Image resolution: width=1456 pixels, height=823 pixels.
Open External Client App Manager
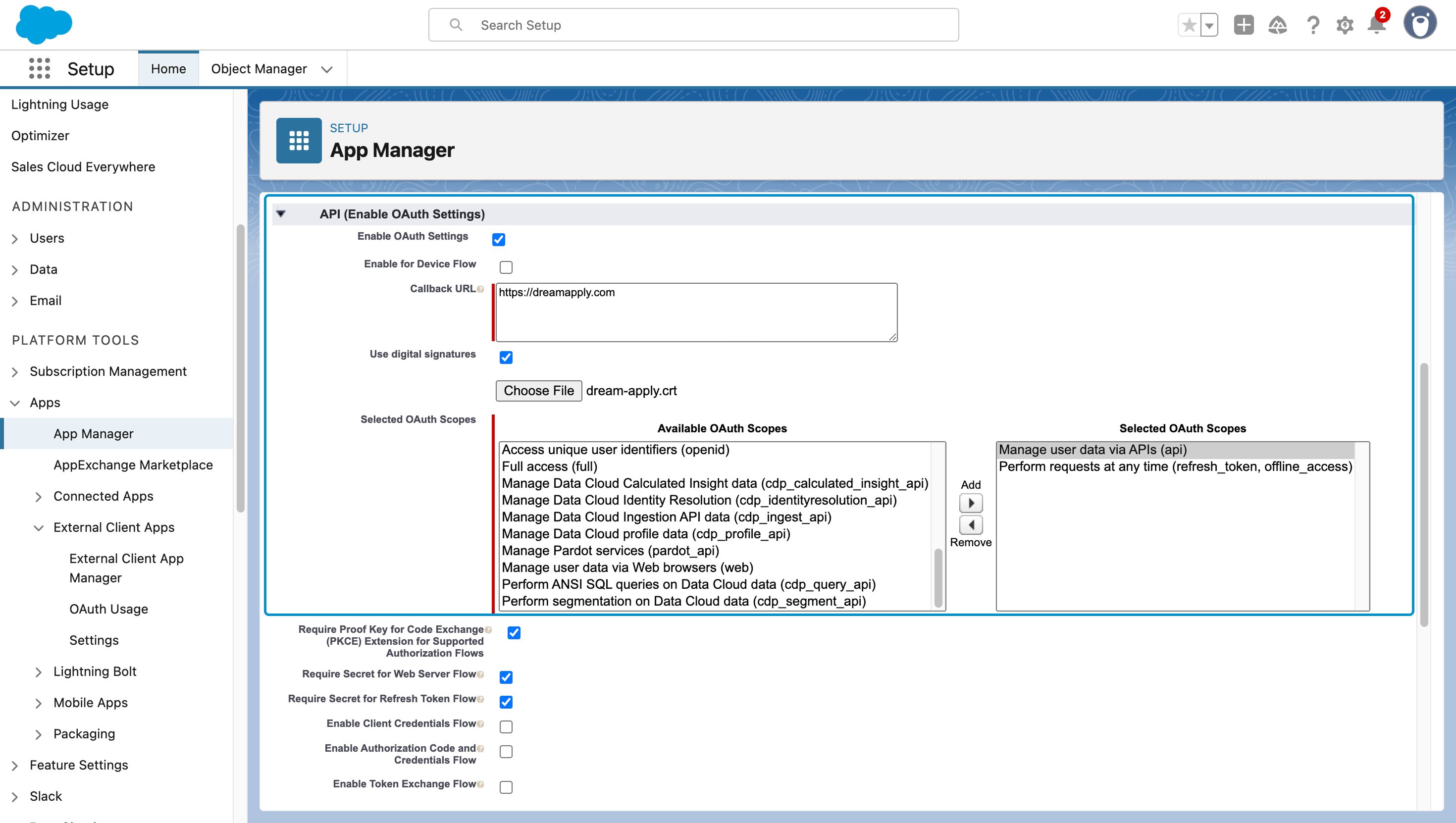[127, 568]
